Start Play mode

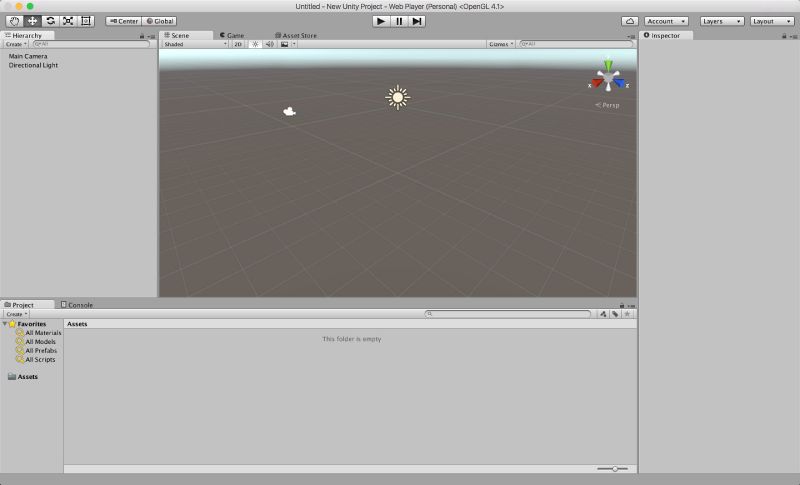coord(381,21)
